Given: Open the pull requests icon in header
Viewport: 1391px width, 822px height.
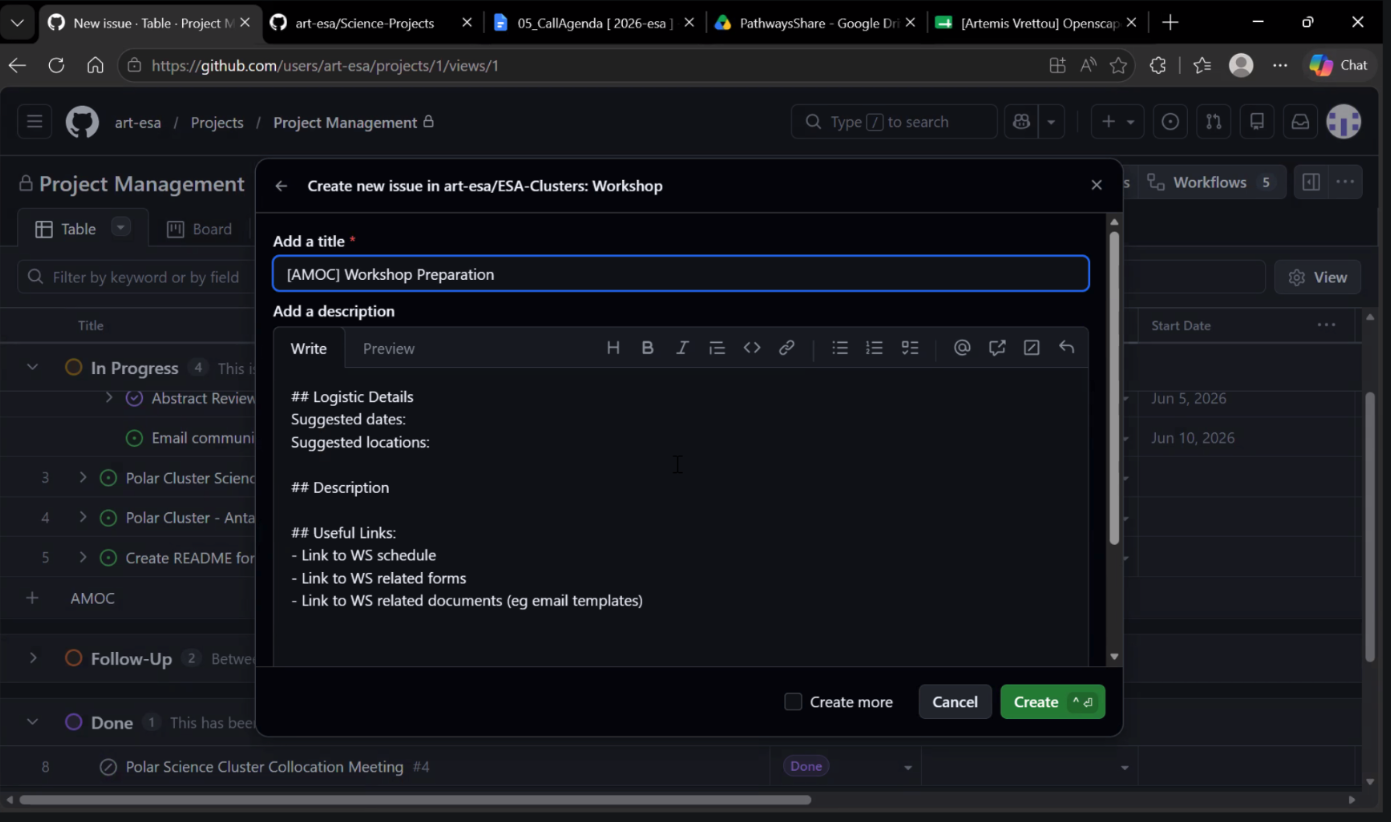Looking at the screenshot, I should [1213, 122].
